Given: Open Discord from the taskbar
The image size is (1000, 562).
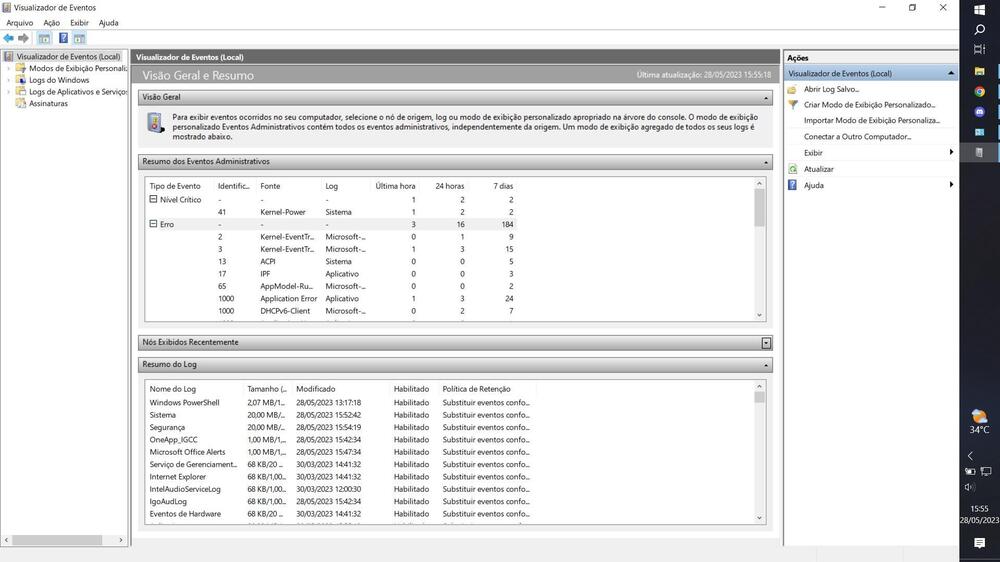Looking at the screenshot, I should [x=979, y=112].
